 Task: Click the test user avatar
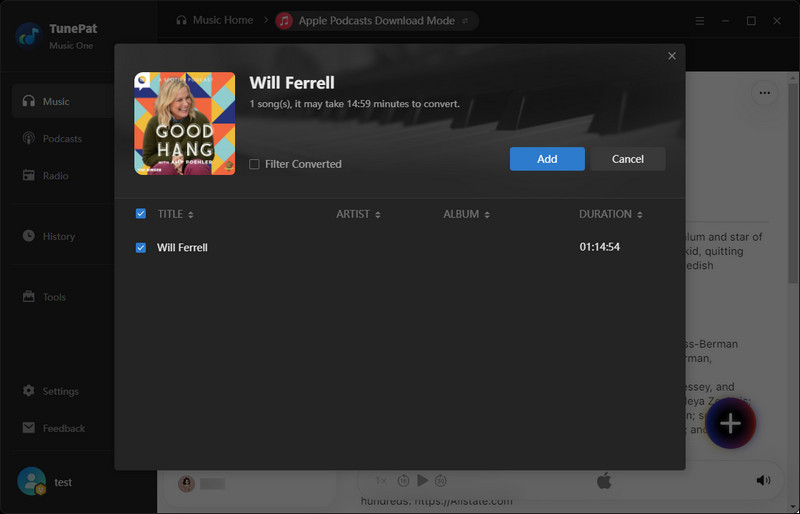32,481
